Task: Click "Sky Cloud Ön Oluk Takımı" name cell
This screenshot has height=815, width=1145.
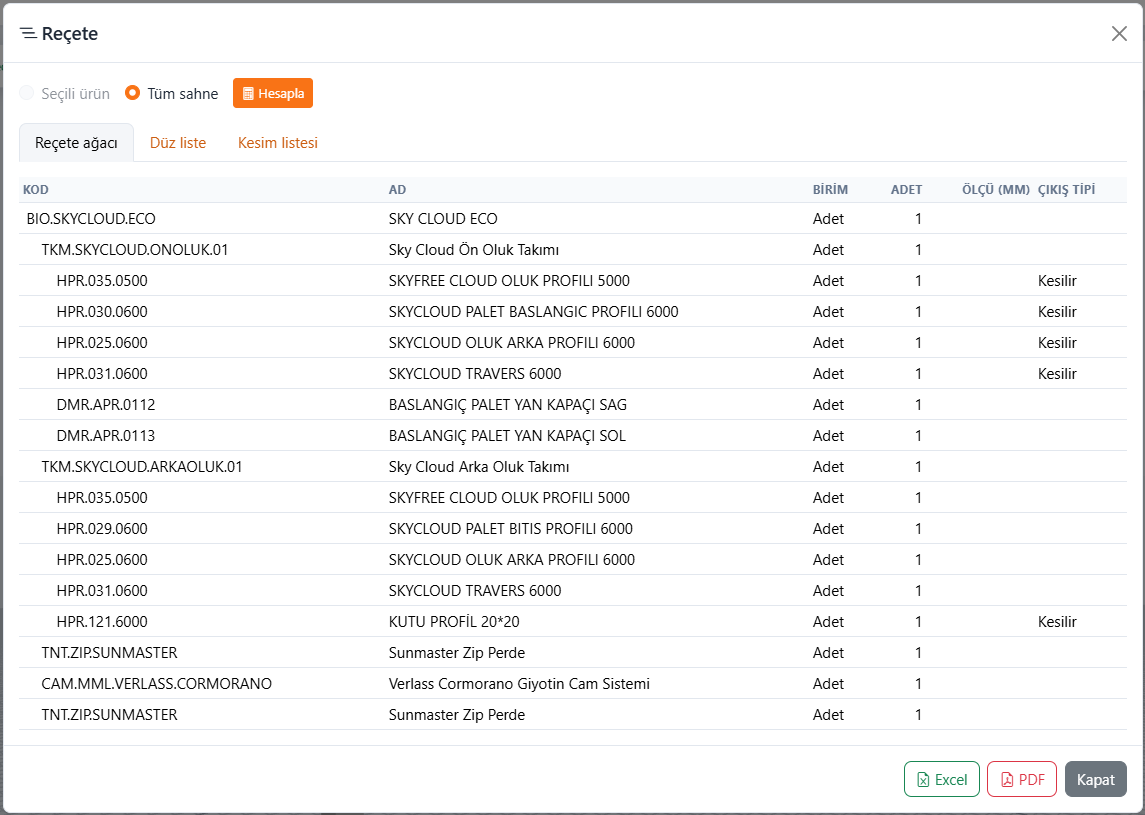Action: [474, 250]
